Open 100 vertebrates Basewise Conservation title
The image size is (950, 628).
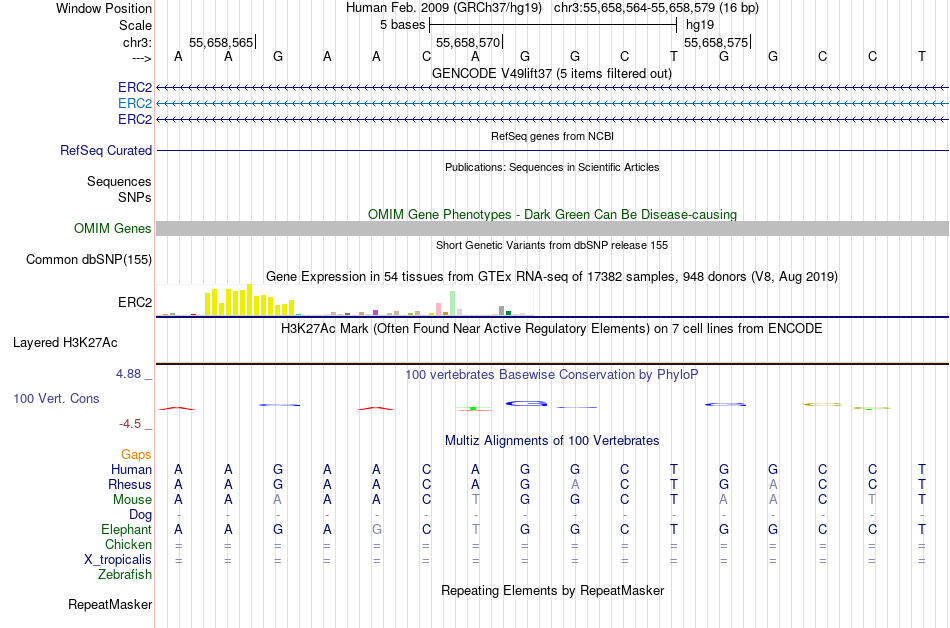tap(551, 375)
